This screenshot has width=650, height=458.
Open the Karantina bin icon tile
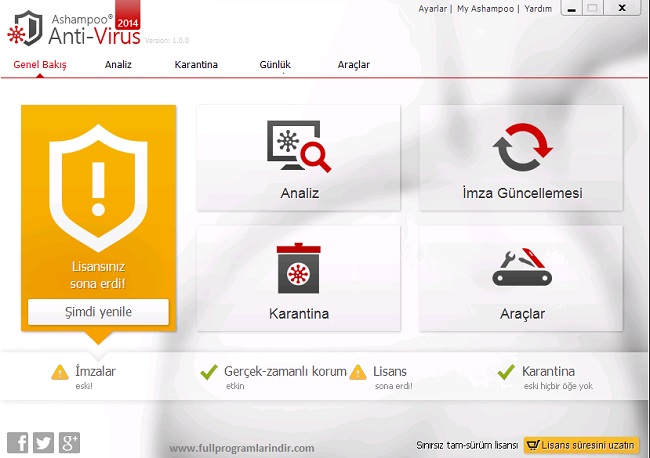(298, 268)
